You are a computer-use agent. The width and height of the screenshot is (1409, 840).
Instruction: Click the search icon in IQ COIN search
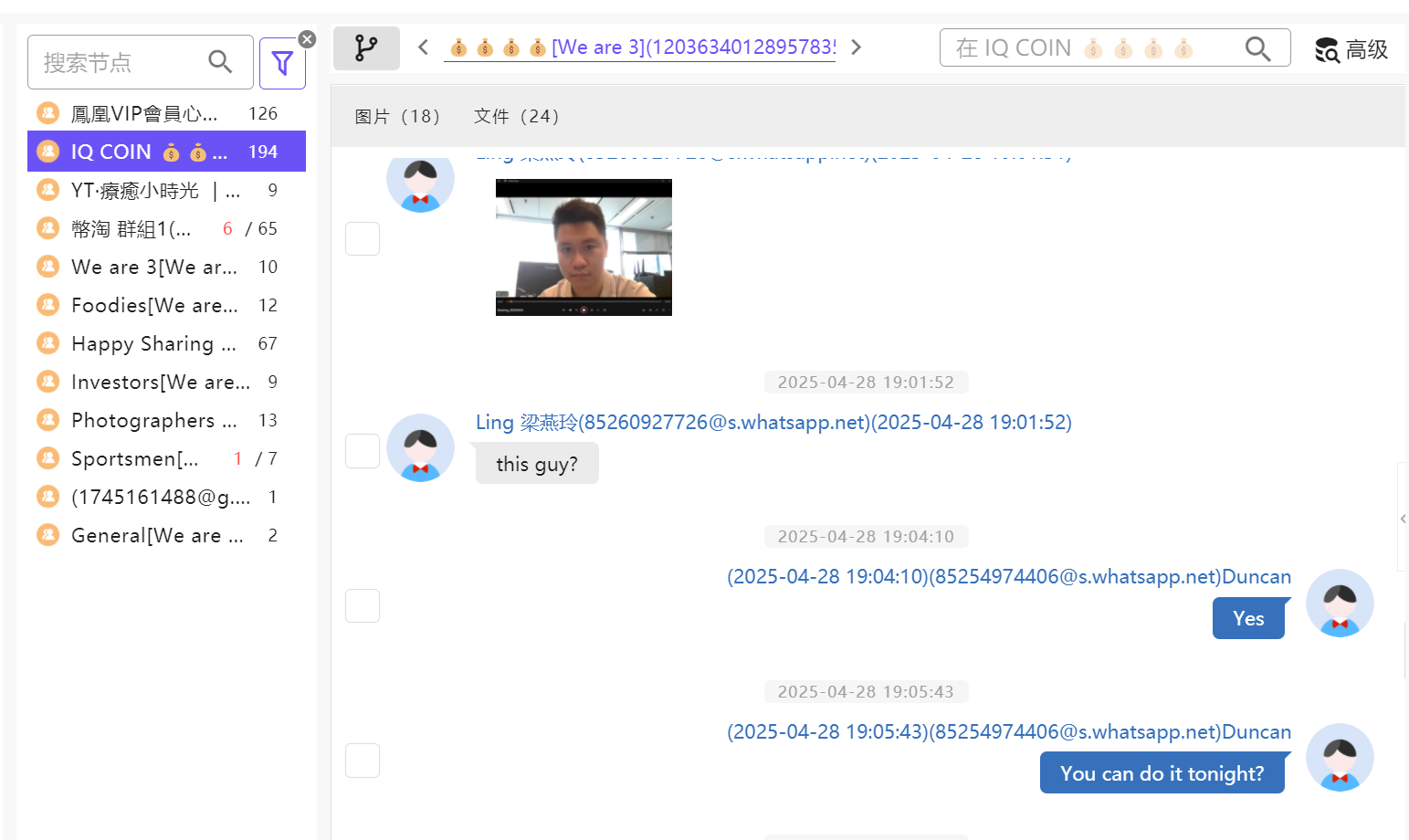tap(1257, 48)
